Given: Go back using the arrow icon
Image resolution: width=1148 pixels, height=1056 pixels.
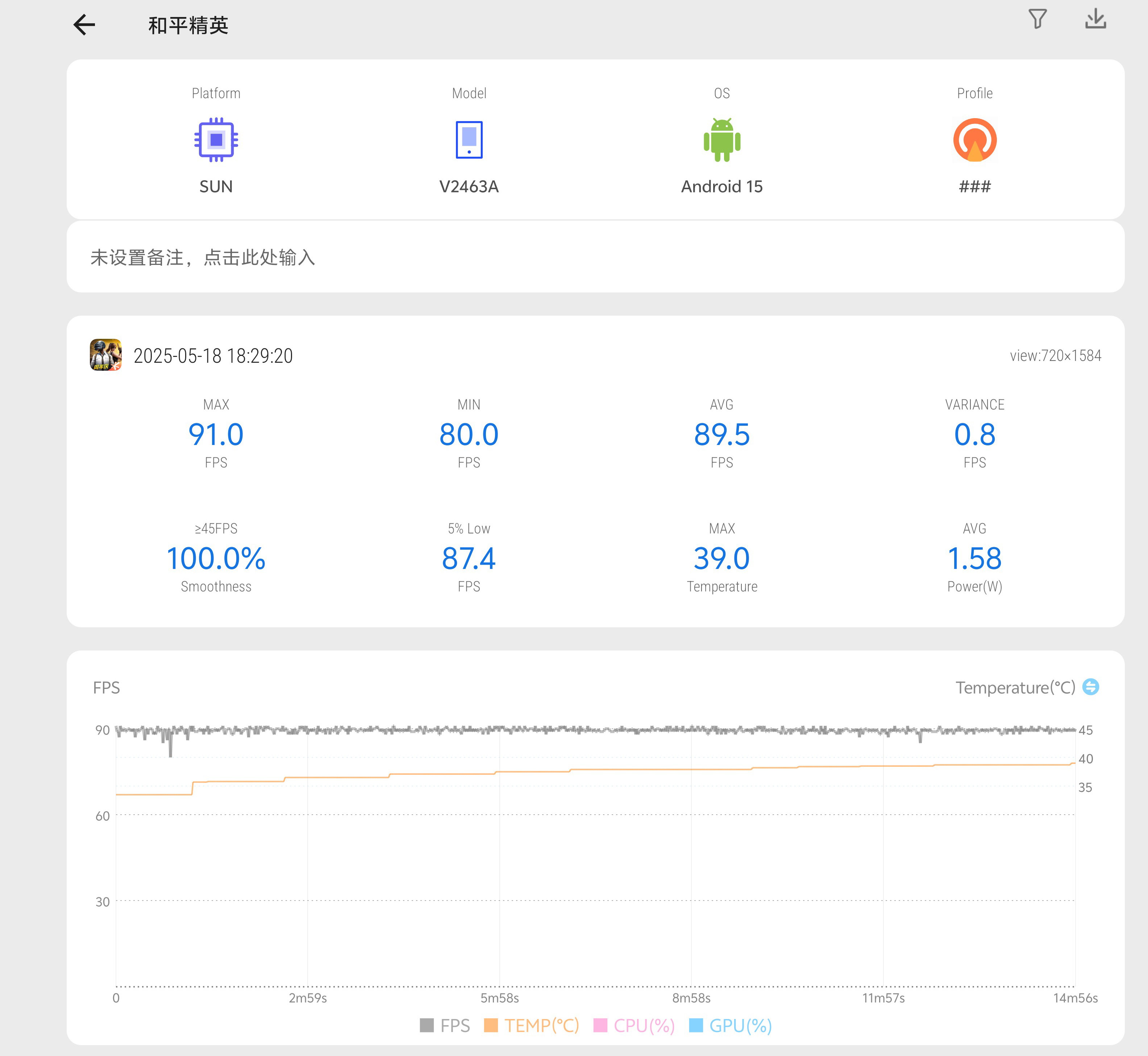Looking at the screenshot, I should (84, 25).
